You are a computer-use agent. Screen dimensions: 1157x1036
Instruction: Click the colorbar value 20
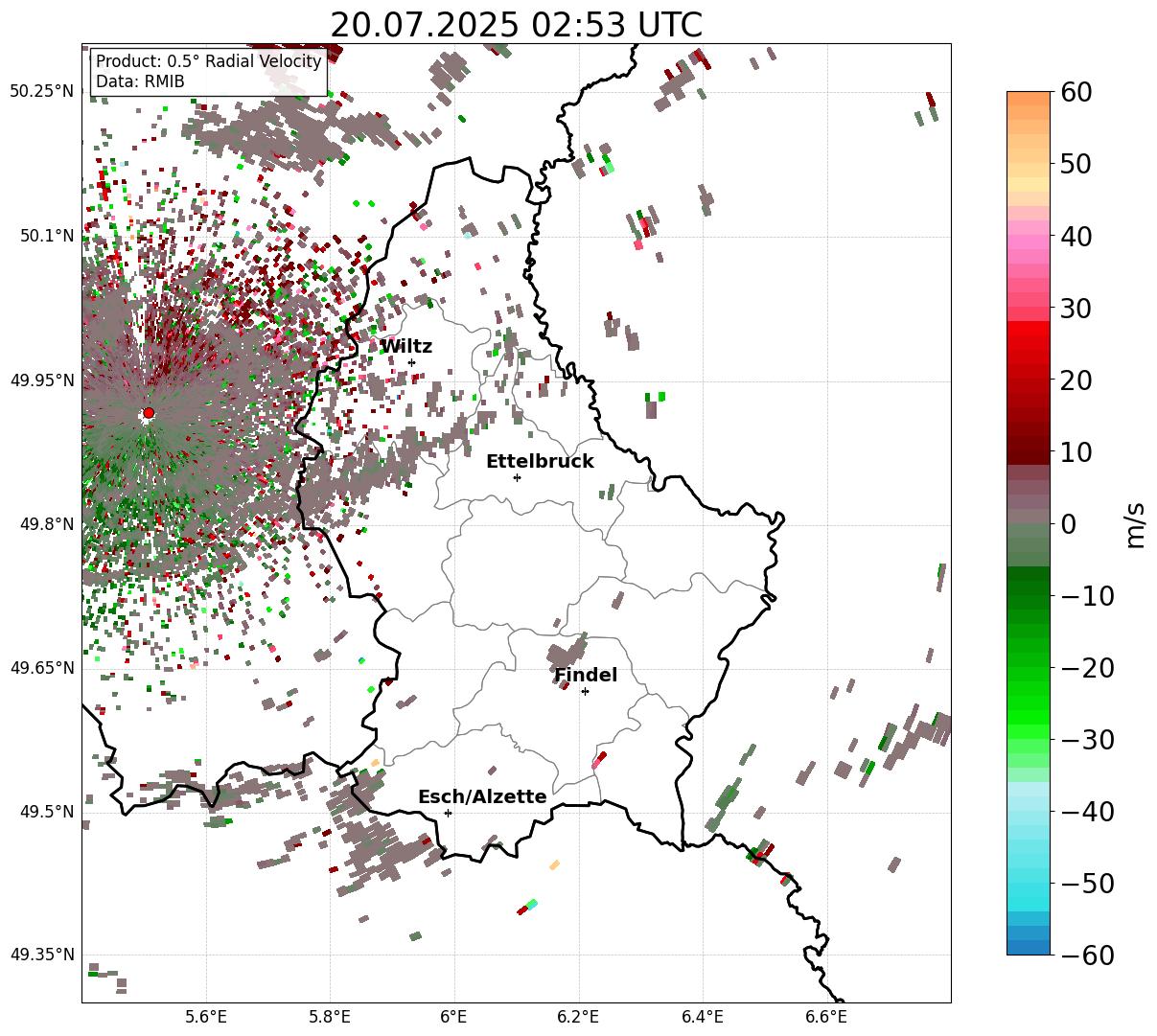point(1076,380)
